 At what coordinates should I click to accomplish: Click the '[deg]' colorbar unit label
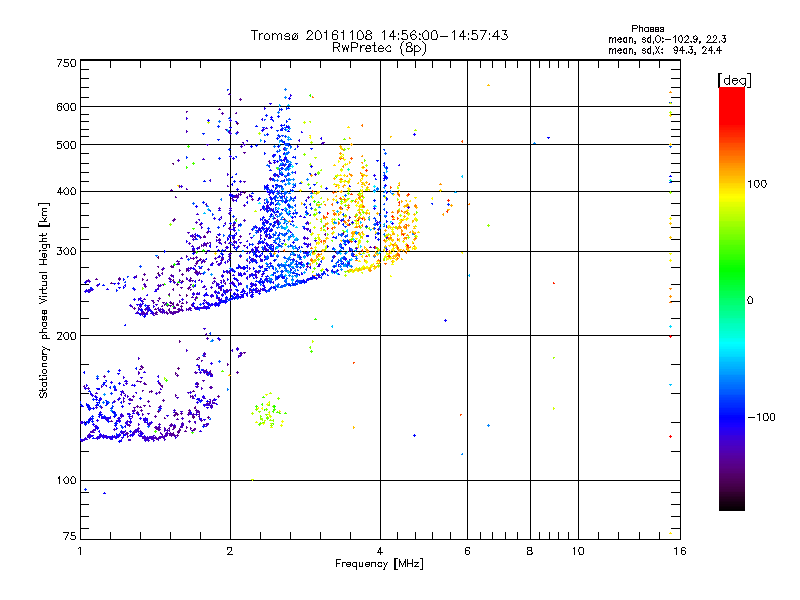[734, 80]
